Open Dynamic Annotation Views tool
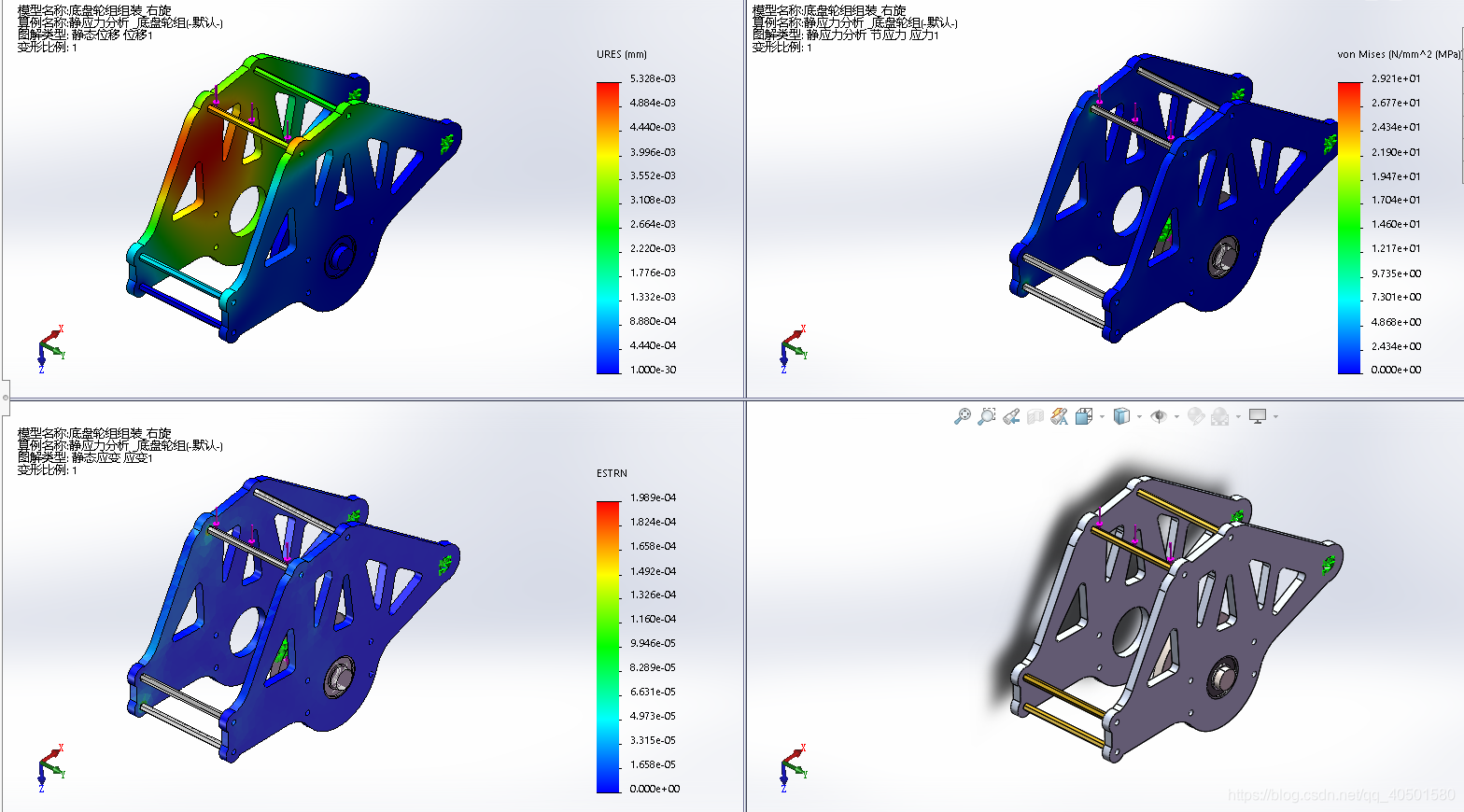This screenshot has width=1464, height=812. point(1060,416)
